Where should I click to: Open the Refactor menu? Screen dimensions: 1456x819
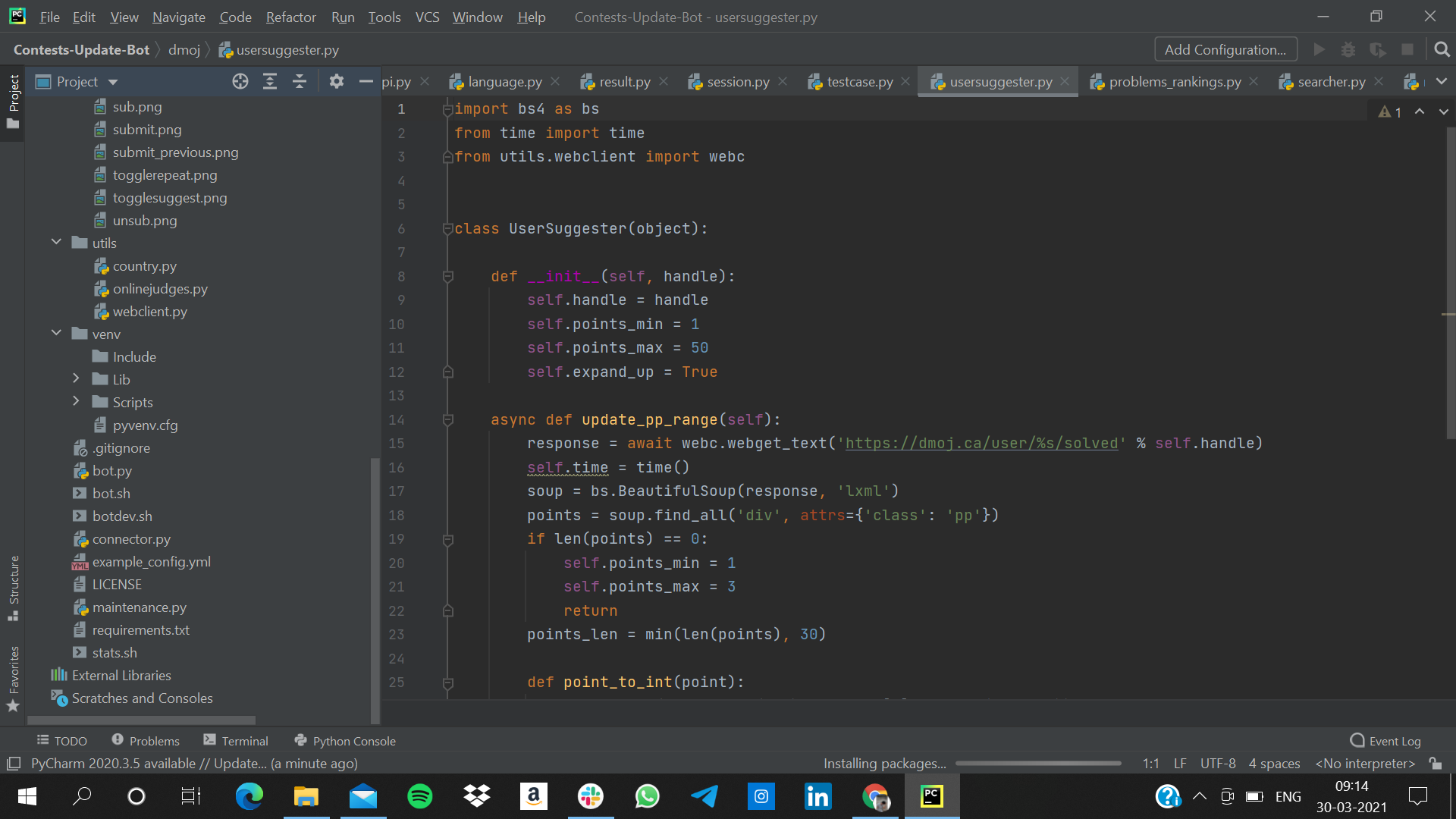click(290, 17)
